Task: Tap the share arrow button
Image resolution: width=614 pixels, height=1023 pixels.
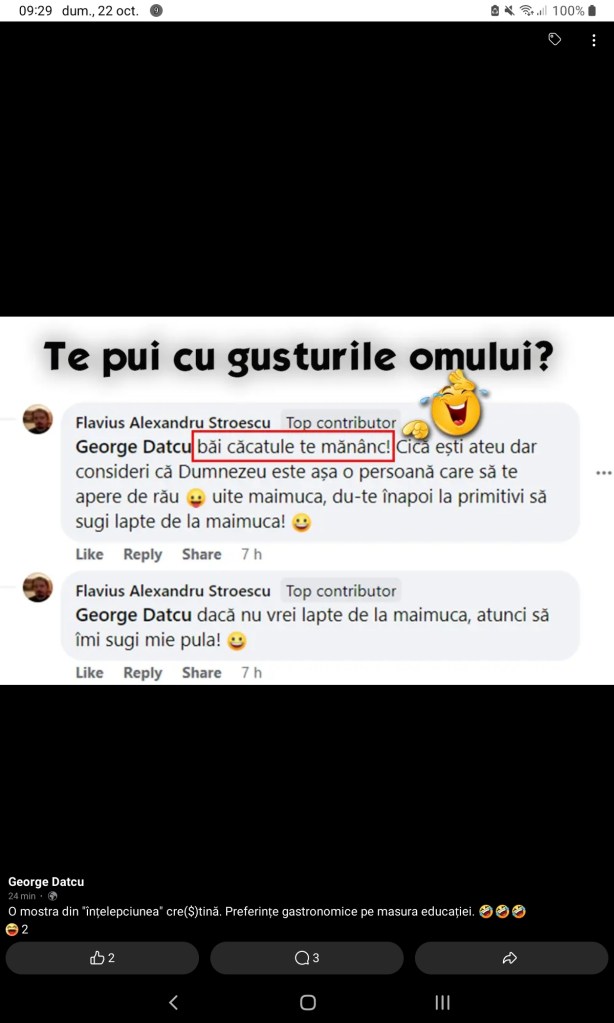Action: click(511, 958)
